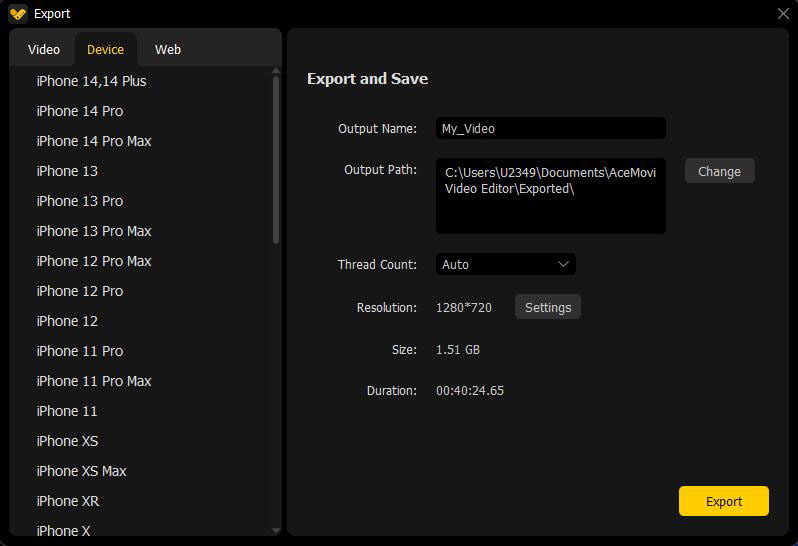
Task: Choose iPhone 13 Pro from list
Action: coord(80,201)
